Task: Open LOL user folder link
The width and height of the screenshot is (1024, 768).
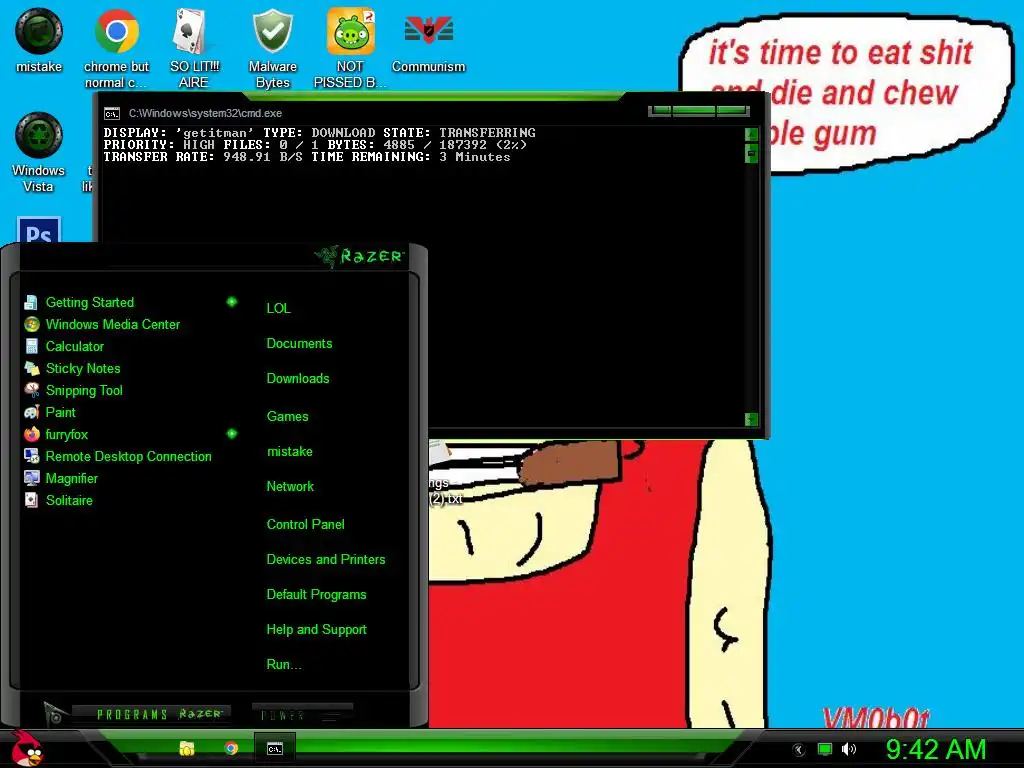Action: [x=278, y=308]
